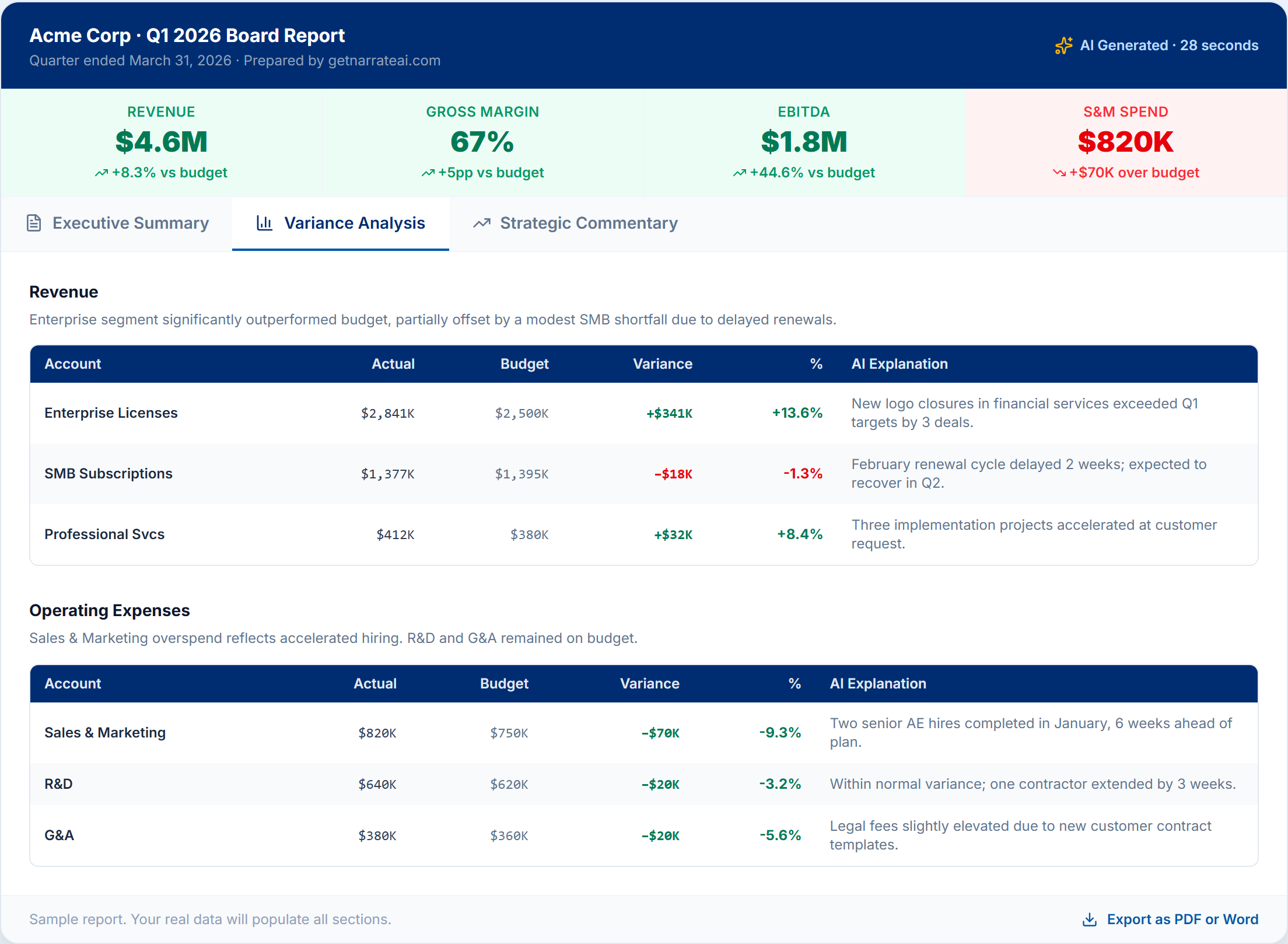The width and height of the screenshot is (1288, 944).
Task: Click the EBITDA upward trend arrow icon
Action: [x=740, y=173]
